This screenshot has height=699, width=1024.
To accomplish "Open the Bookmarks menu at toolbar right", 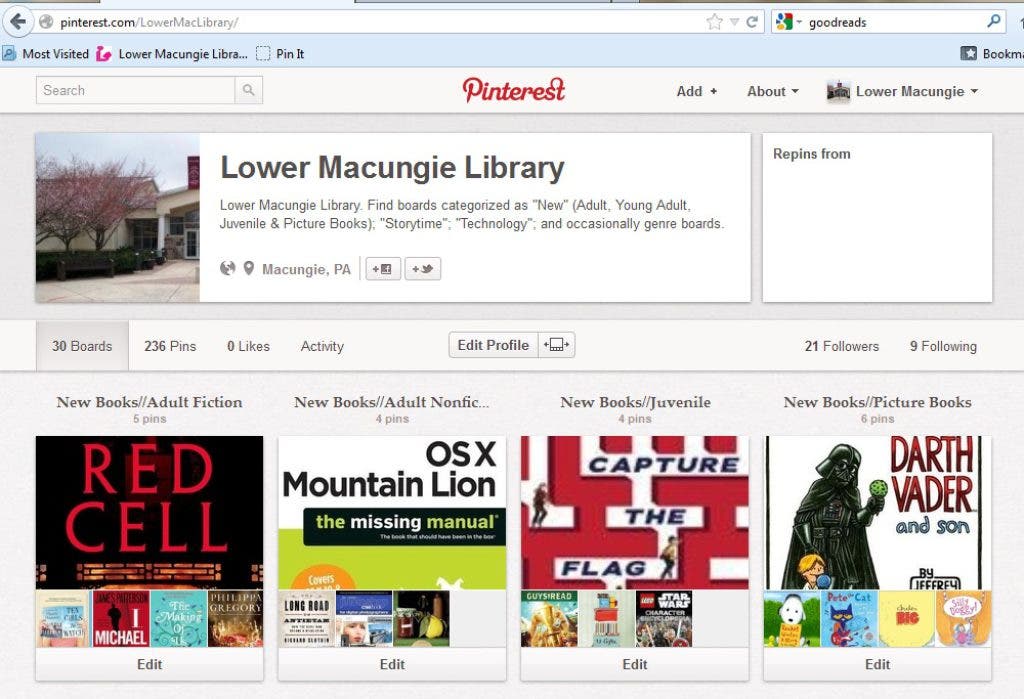I will click(x=992, y=54).
